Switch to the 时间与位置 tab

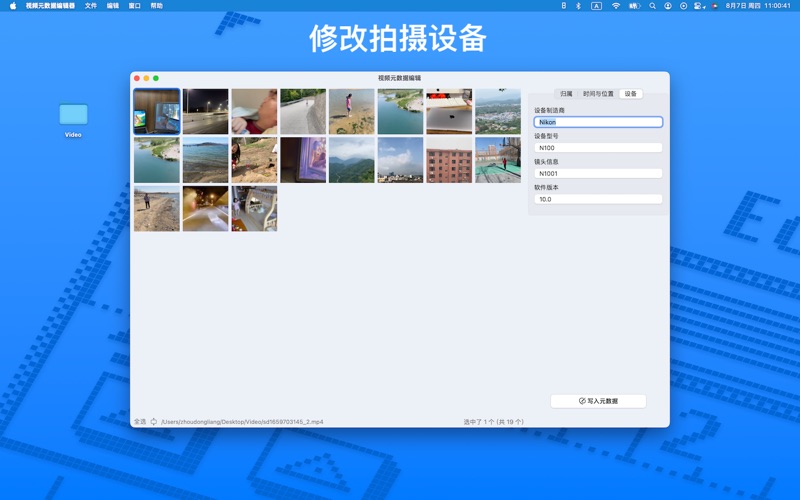(x=598, y=93)
